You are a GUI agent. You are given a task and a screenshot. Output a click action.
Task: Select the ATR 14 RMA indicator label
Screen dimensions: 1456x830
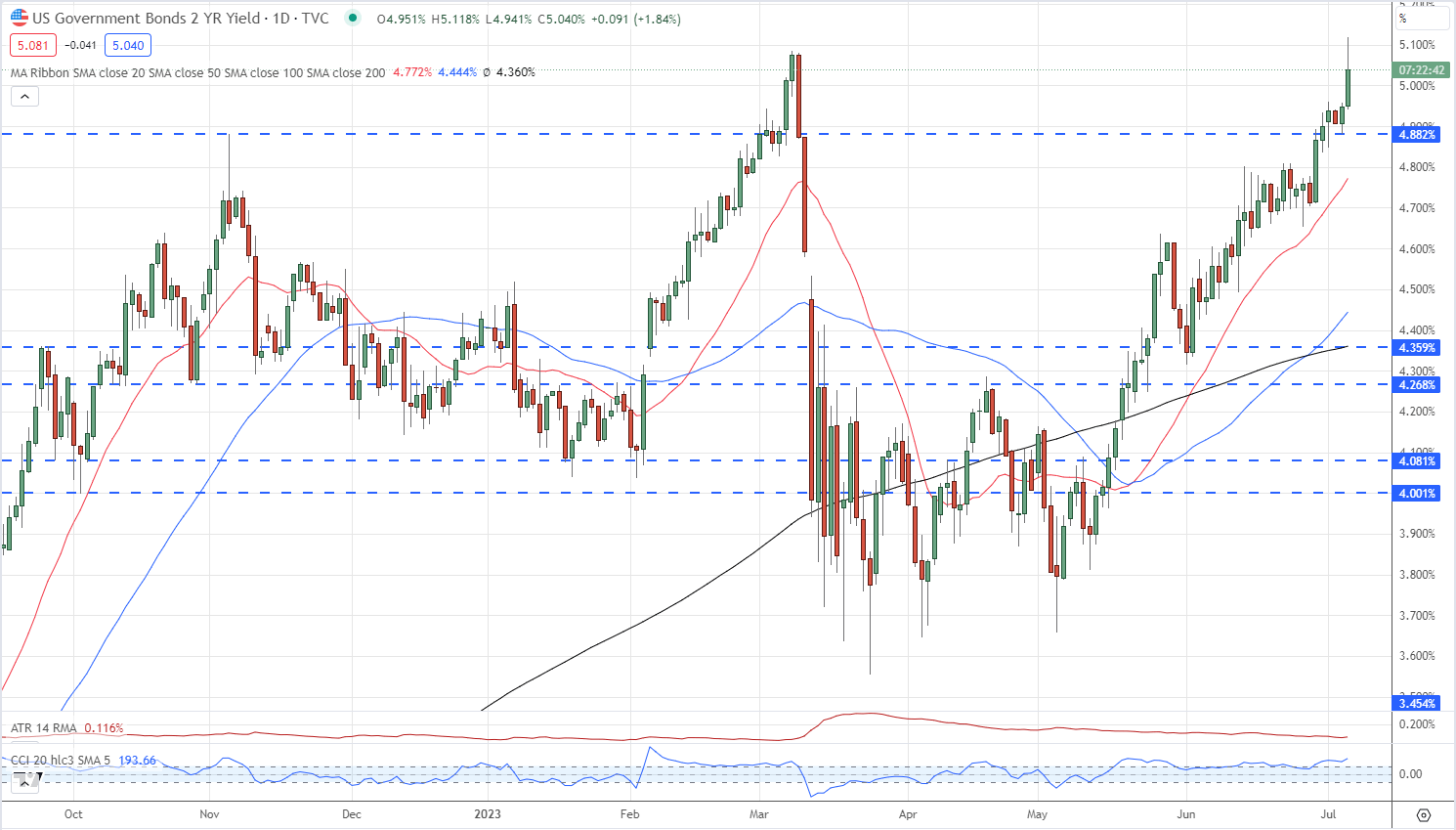pos(45,728)
